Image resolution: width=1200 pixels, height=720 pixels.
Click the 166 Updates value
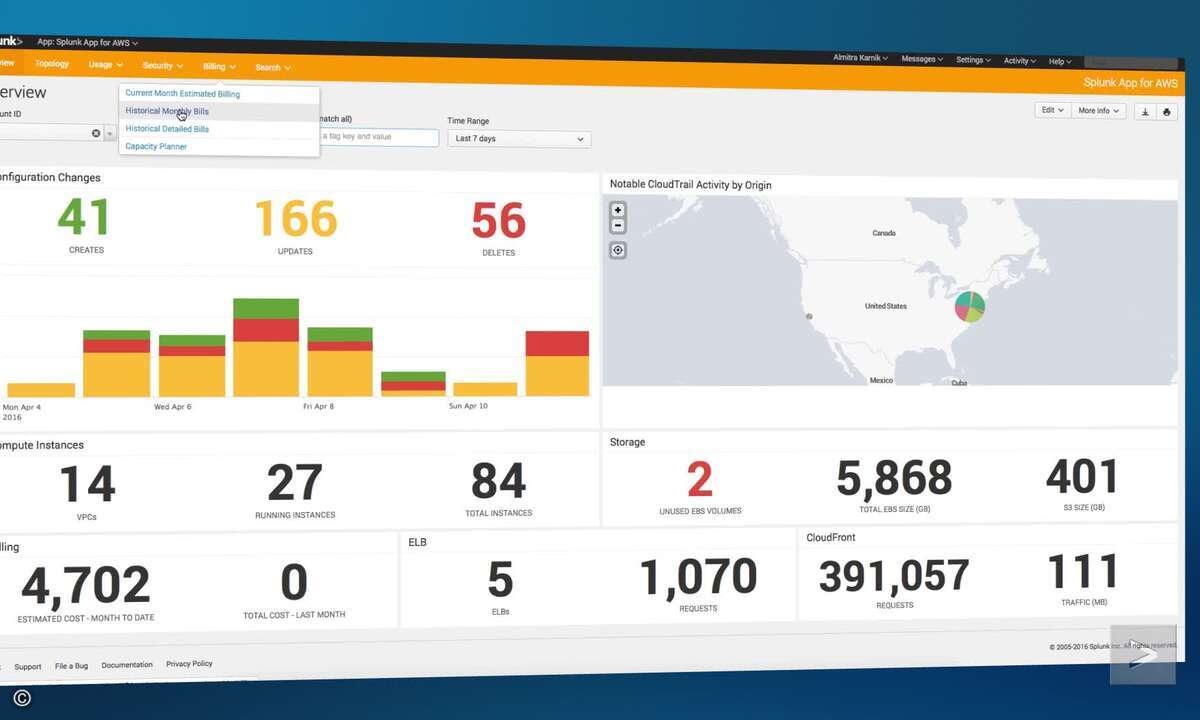click(x=295, y=219)
